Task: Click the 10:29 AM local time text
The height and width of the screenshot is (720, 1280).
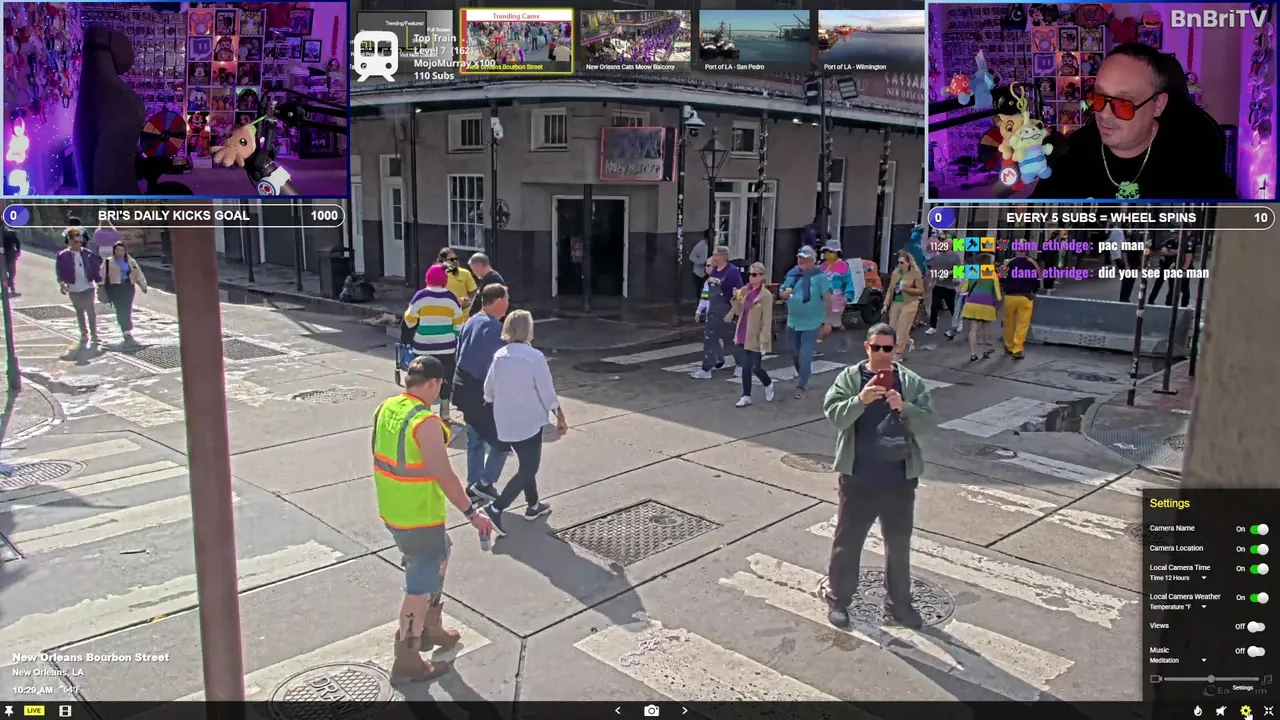Action: click(32, 690)
